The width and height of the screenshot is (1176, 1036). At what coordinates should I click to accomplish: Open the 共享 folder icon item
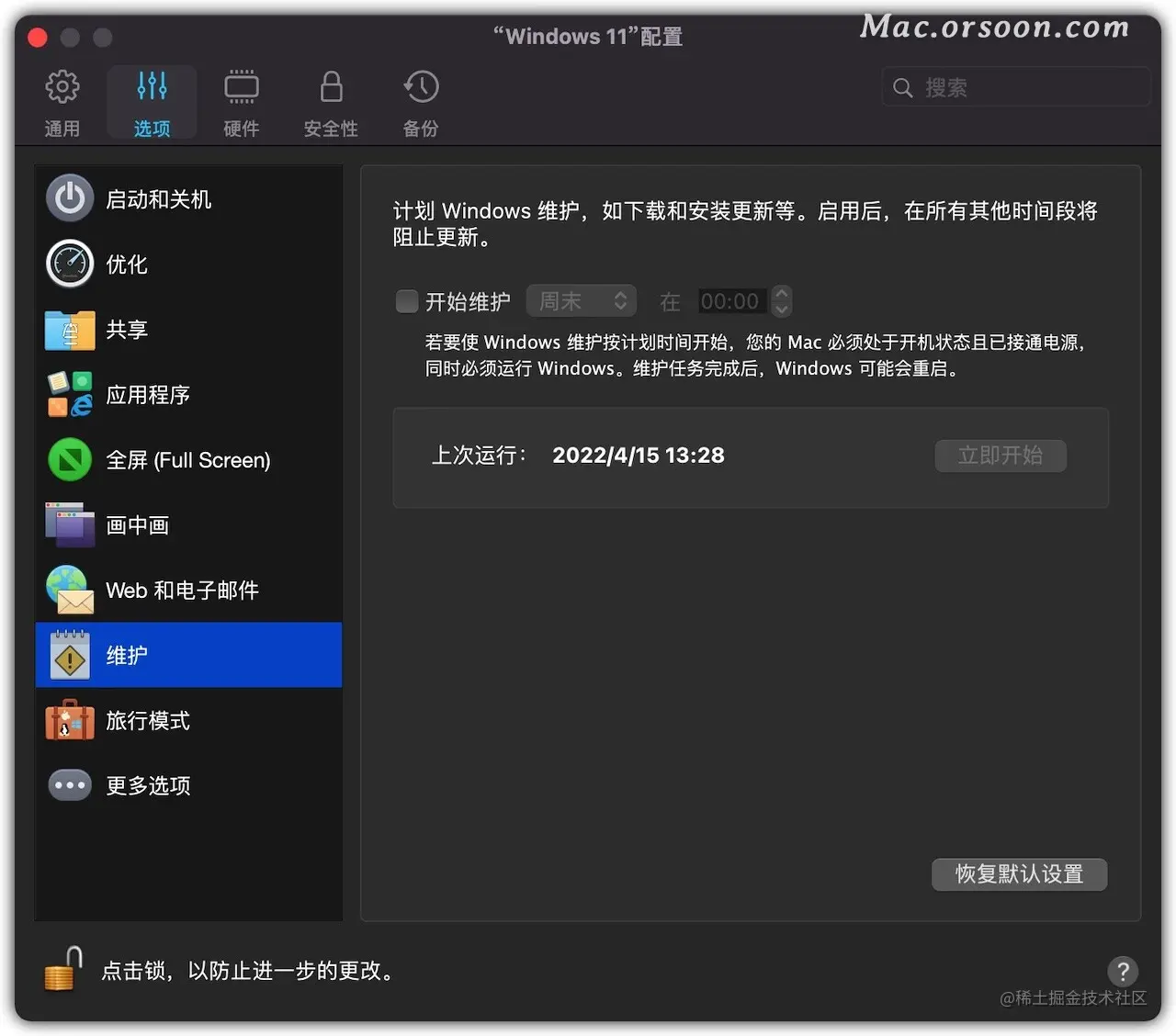point(70,330)
